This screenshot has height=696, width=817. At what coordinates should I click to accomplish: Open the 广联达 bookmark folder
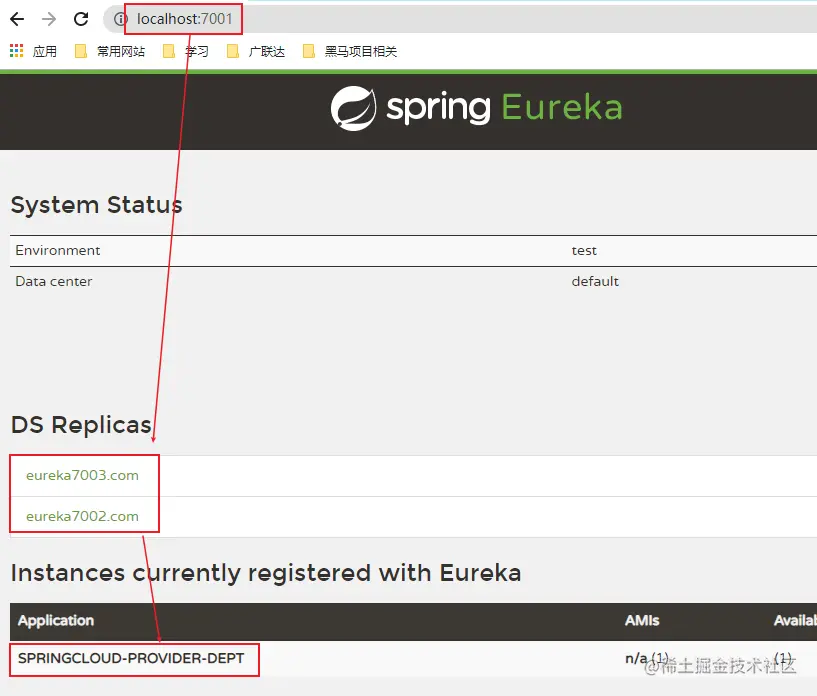point(256,51)
